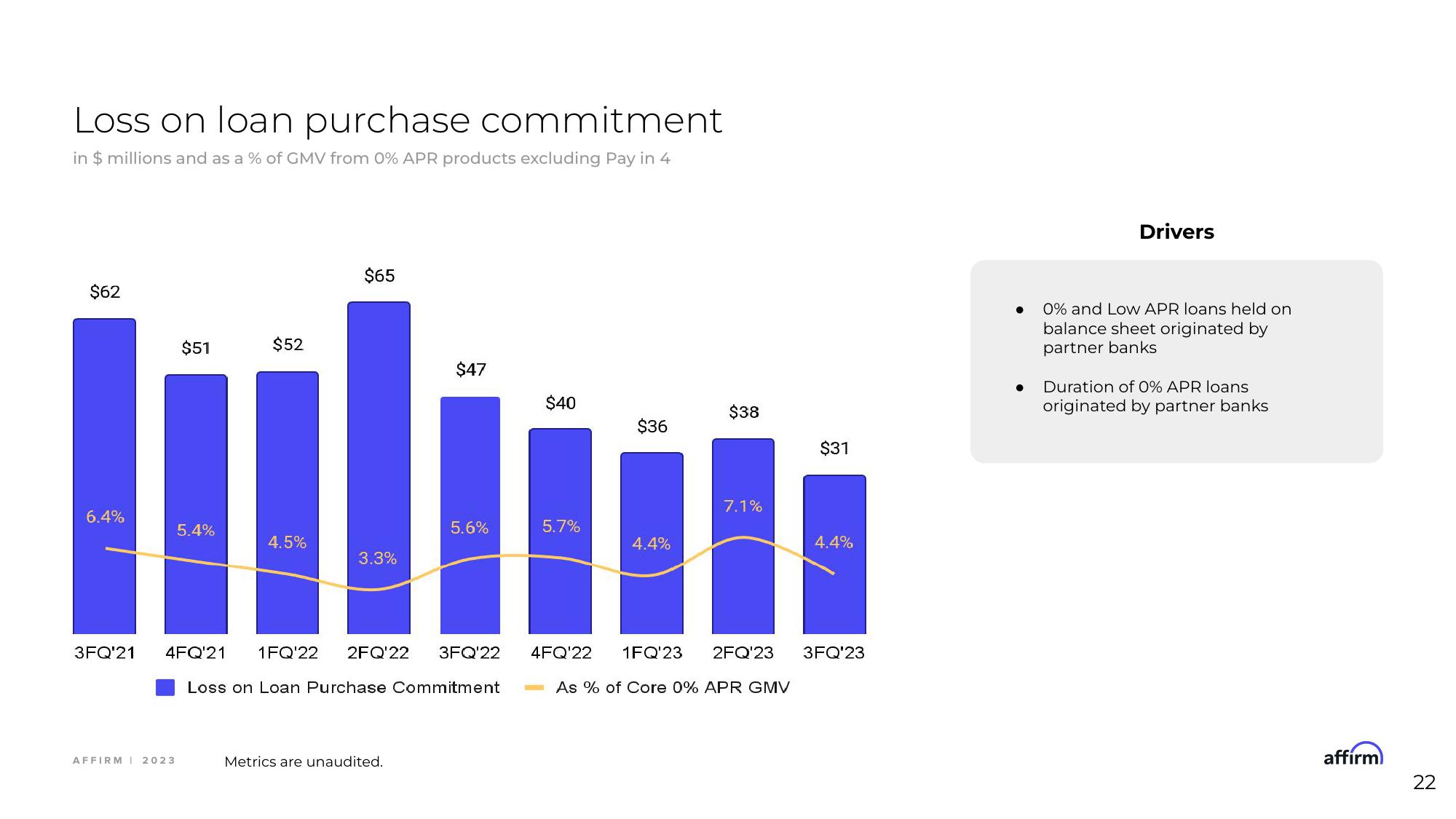Click the 3FQ'22 axis label

[470, 653]
